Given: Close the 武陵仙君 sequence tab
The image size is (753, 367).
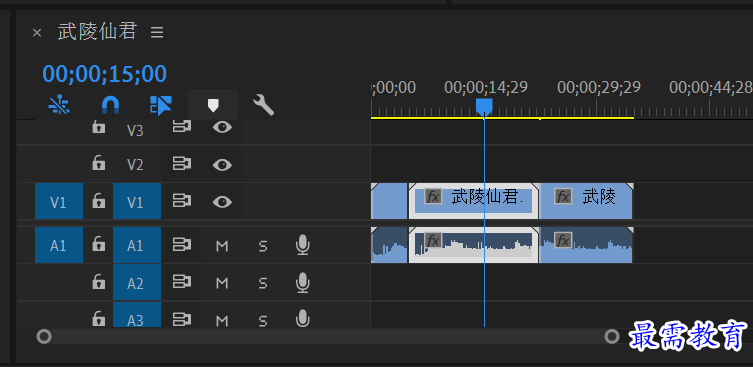Looking at the screenshot, I should (x=37, y=33).
